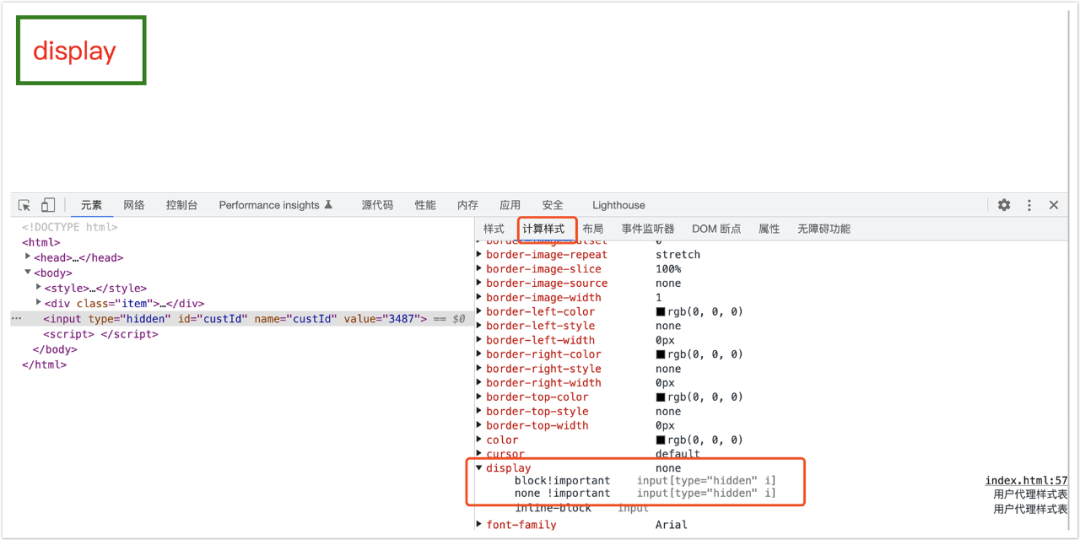
Task: Open the 应用 tab
Action: (510, 205)
